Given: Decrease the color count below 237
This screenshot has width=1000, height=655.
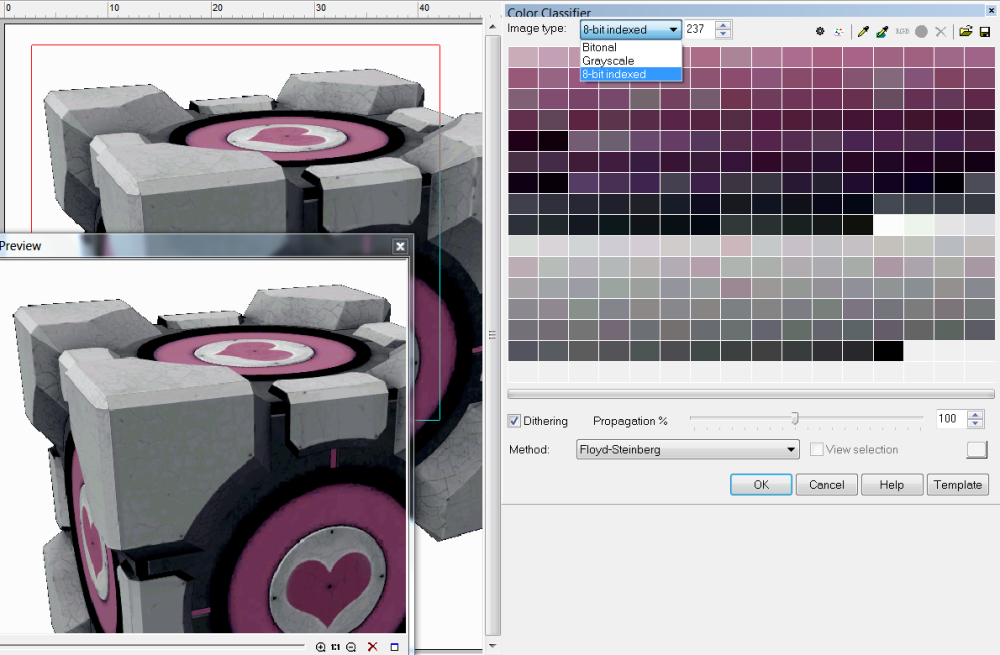Looking at the screenshot, I should pyautogui.click(x=723, y=34).
